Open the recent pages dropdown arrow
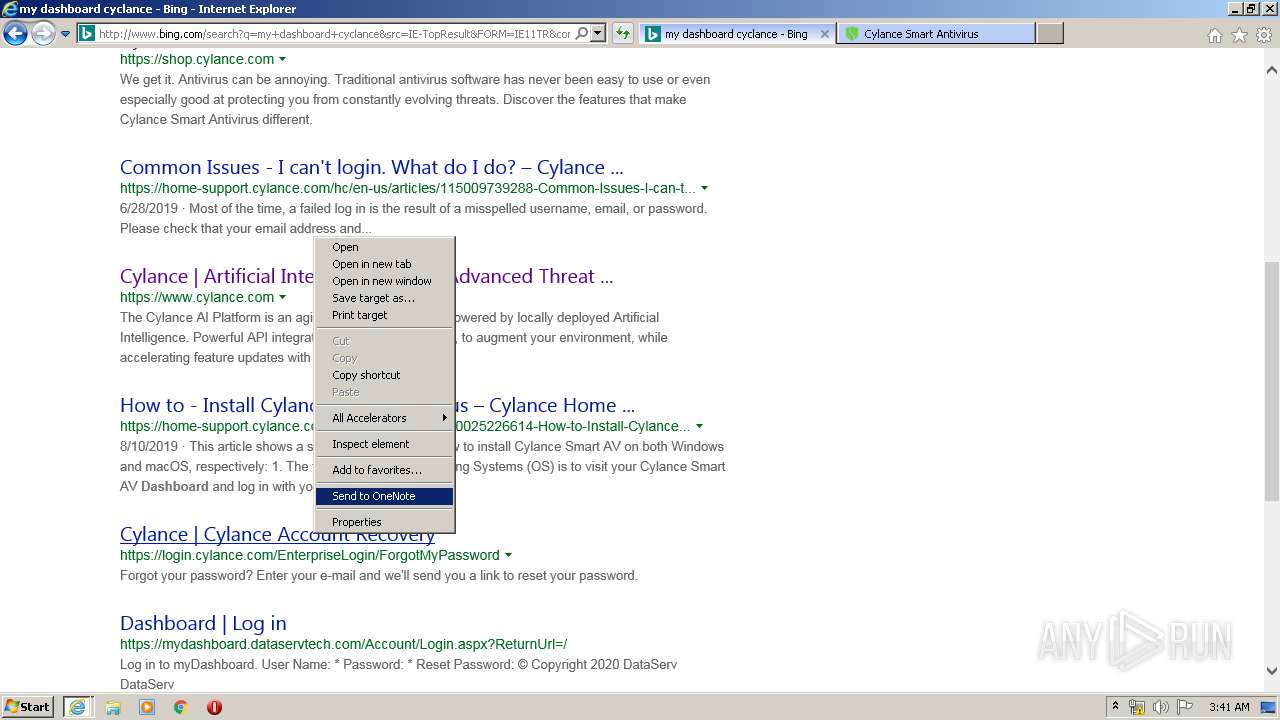Viewport: 1280px width, 720px height. tap(66, 34)
